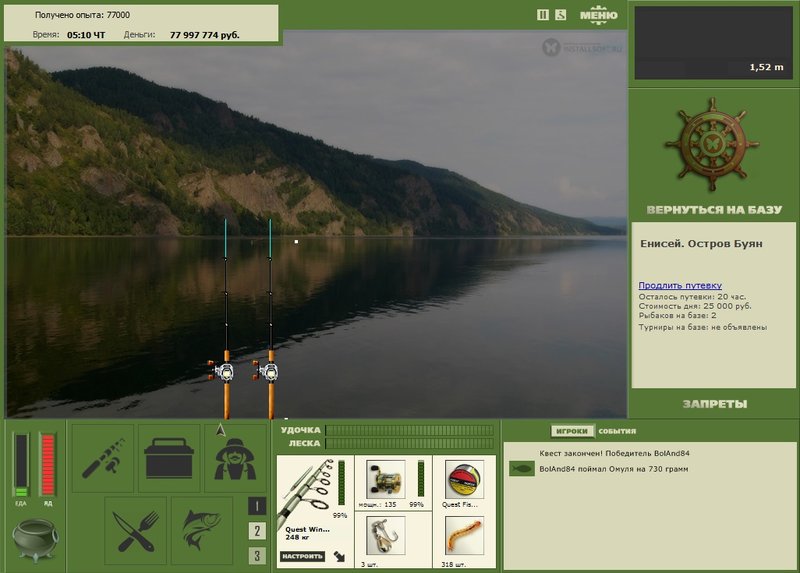Click the left rod's reel
800x573 pixels.
[x=221, y=371]
